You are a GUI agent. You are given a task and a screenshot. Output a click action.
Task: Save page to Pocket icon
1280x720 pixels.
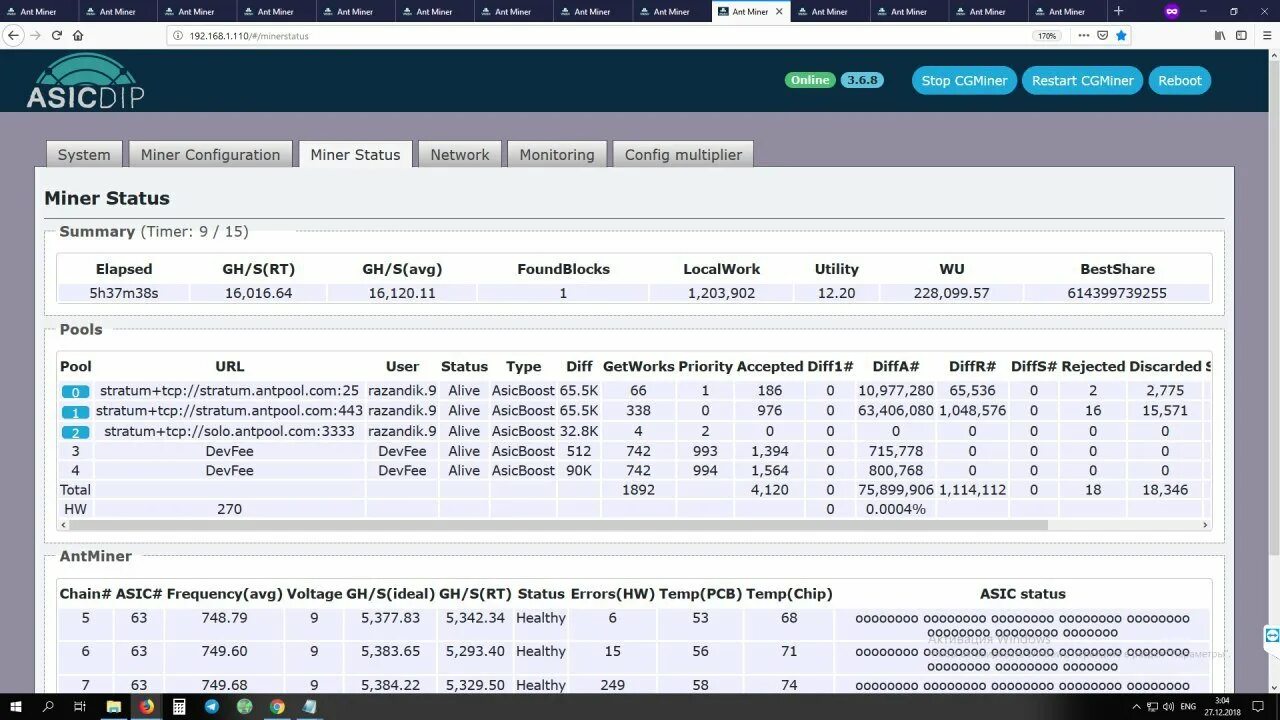coord(1103,35)
